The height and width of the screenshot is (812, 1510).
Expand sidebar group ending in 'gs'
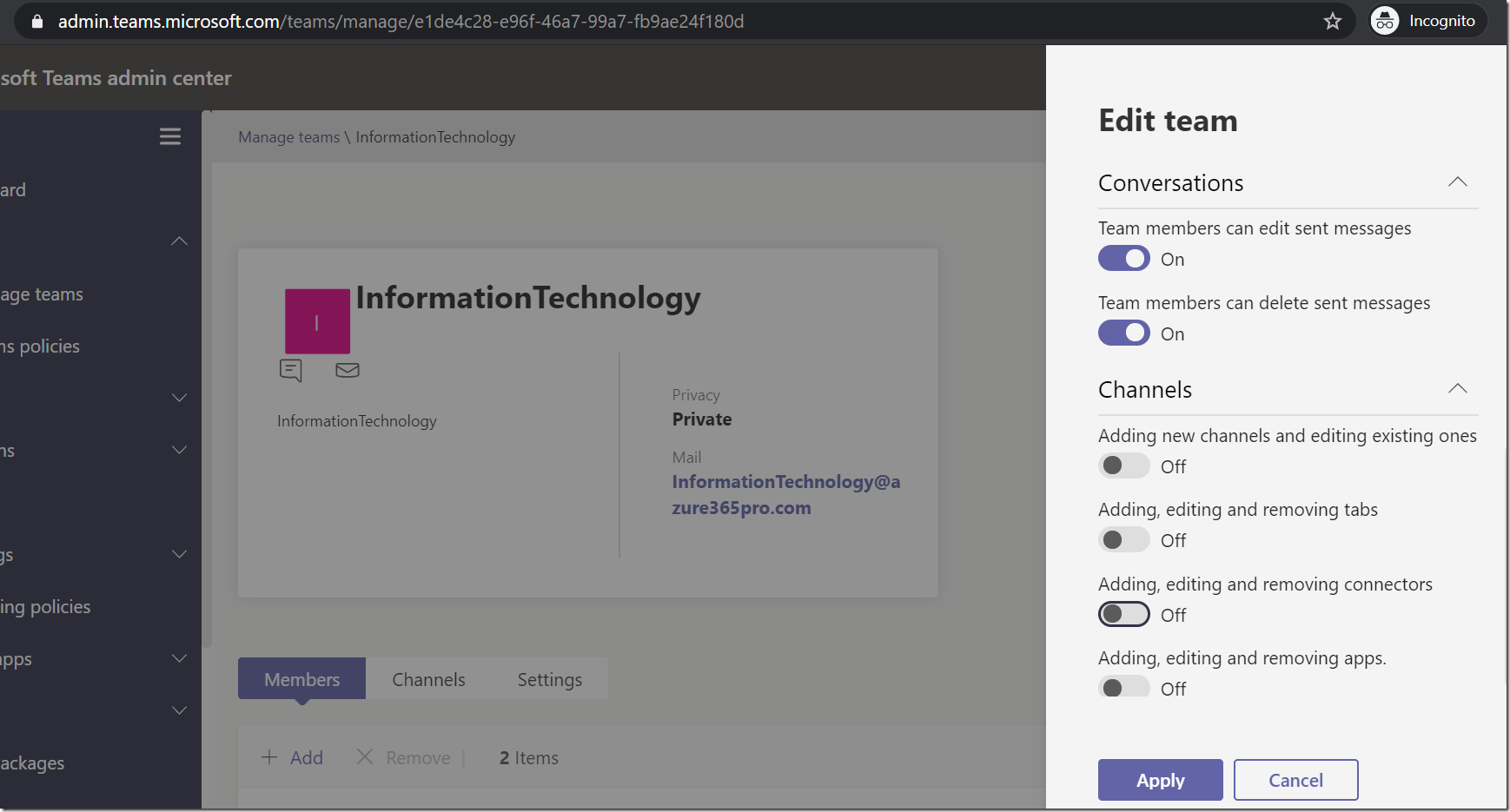[x=179, y=554]
